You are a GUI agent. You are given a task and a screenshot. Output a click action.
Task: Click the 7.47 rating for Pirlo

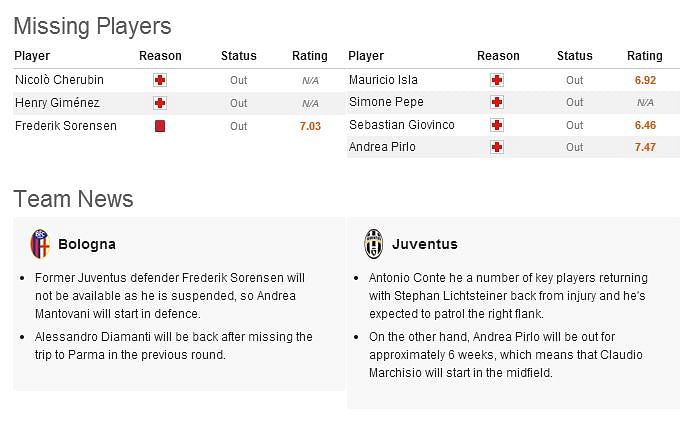(645, 147)
